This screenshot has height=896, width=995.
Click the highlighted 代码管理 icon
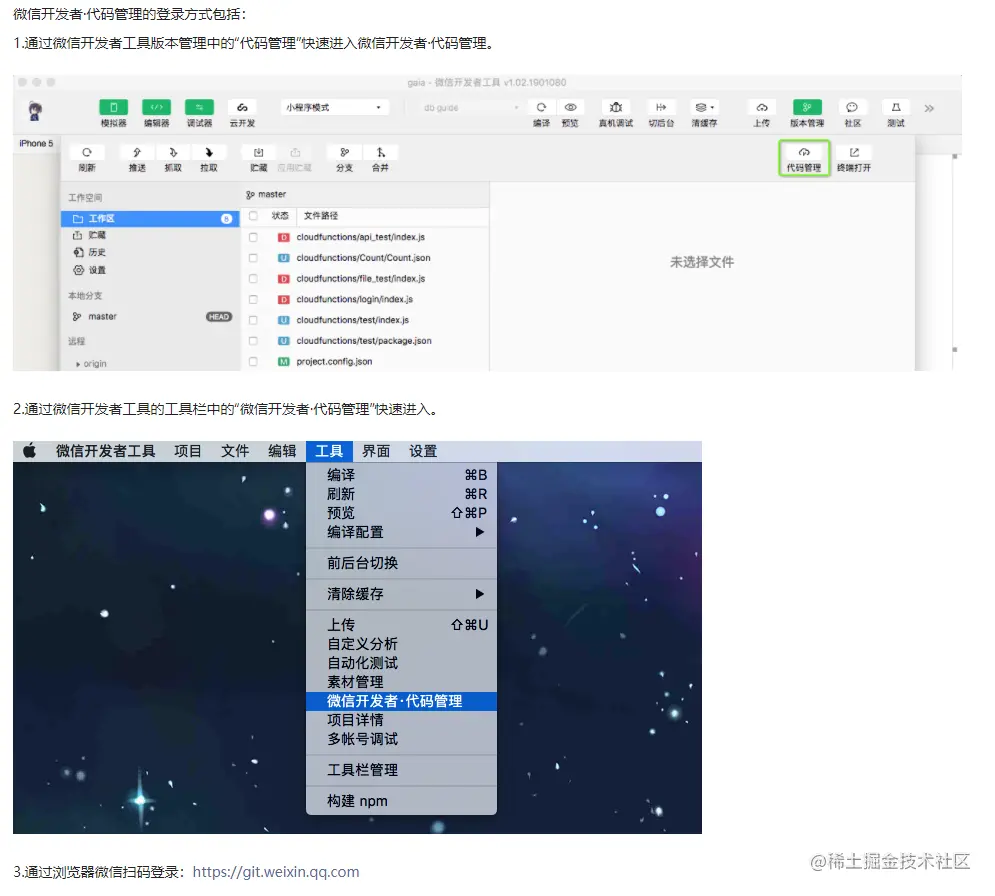[804, 158]
